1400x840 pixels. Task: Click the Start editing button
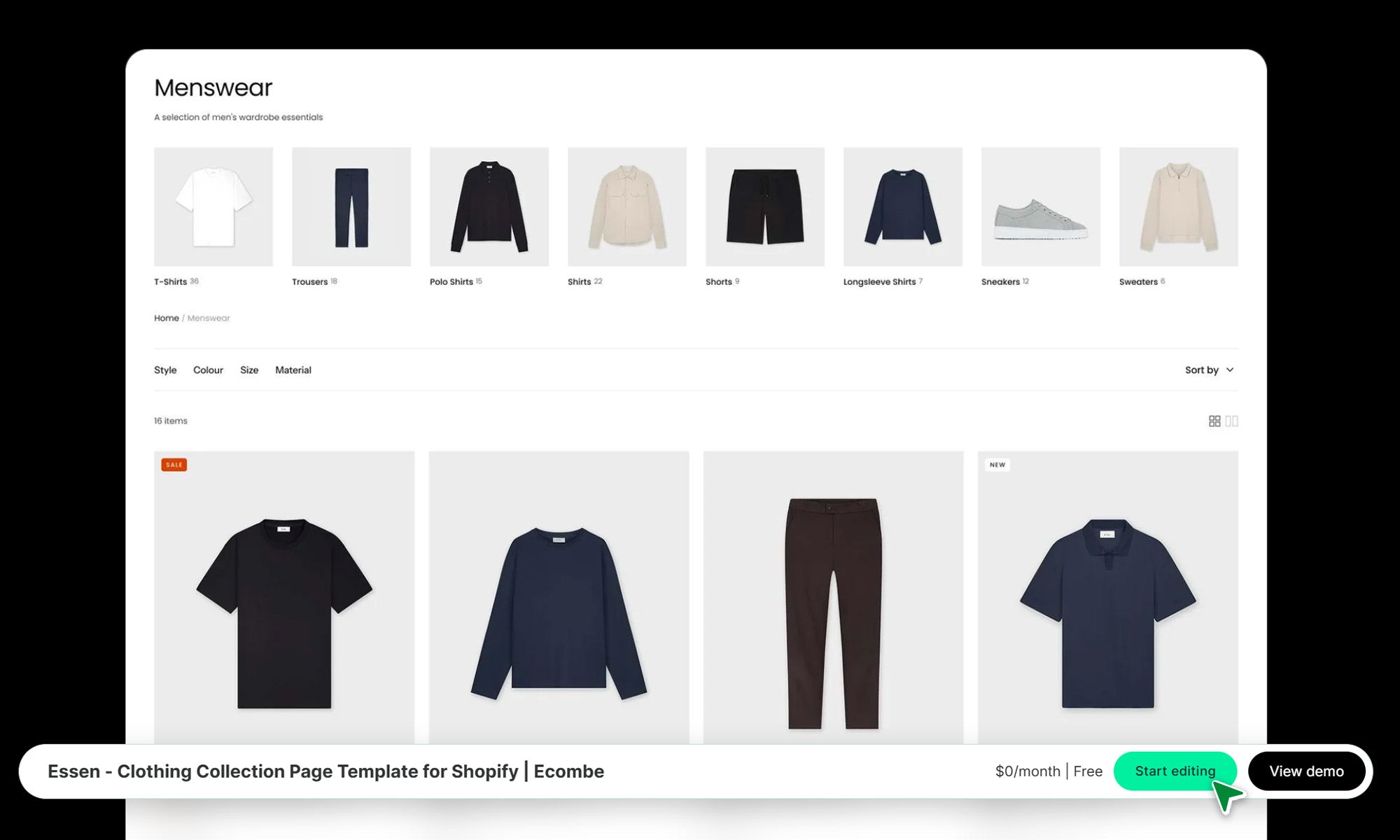1175,771
